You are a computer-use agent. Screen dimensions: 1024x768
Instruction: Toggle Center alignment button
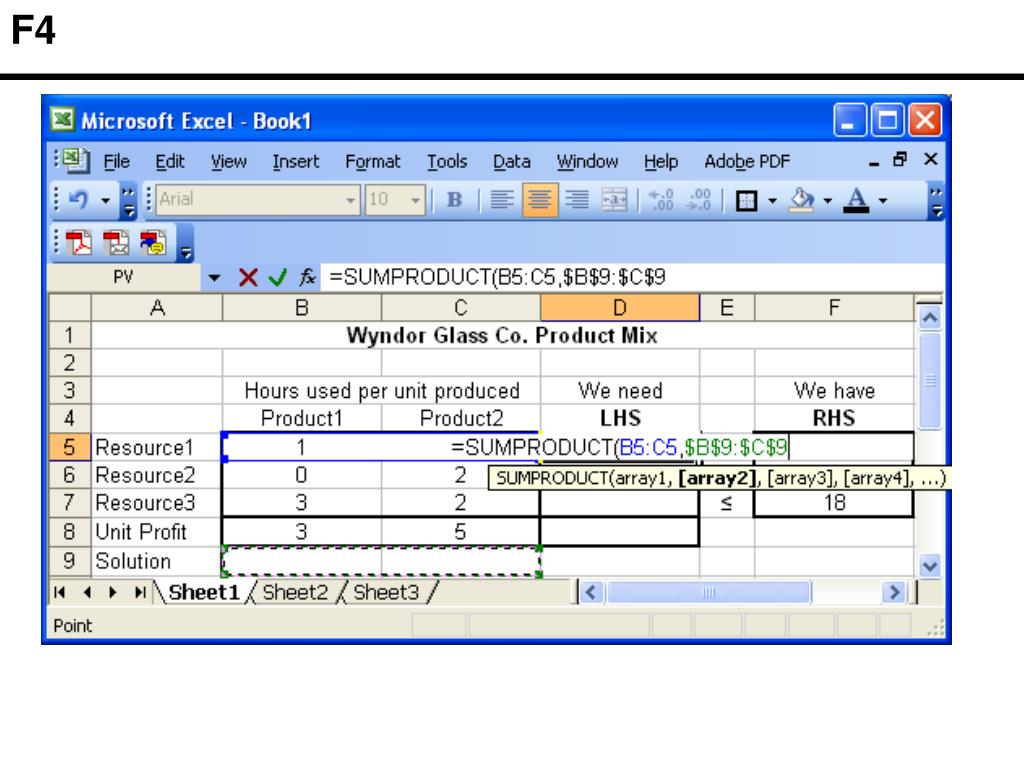pos(539,200)
